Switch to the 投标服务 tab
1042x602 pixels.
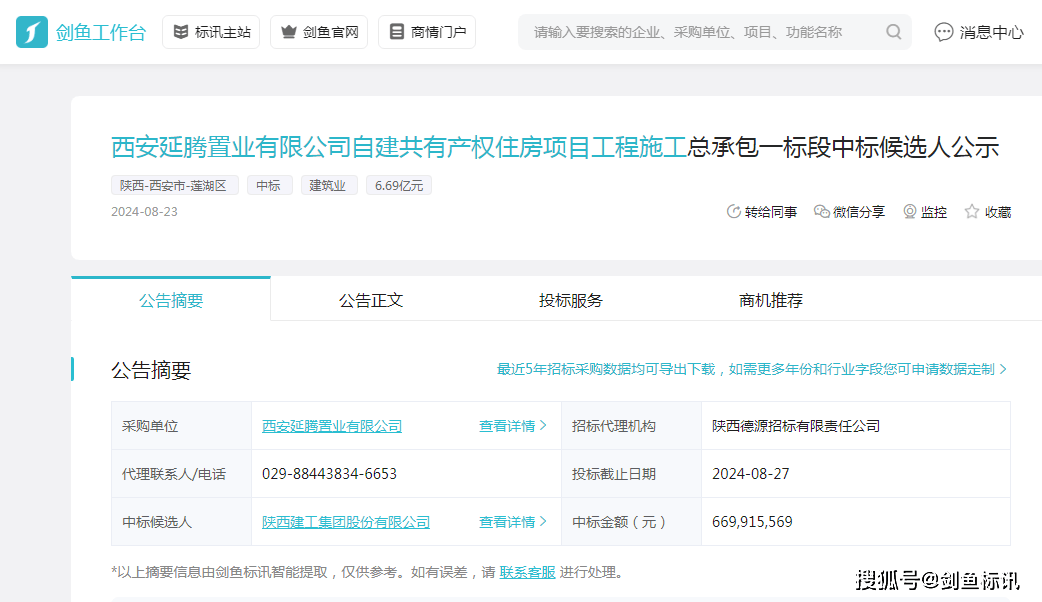(571, 300)
